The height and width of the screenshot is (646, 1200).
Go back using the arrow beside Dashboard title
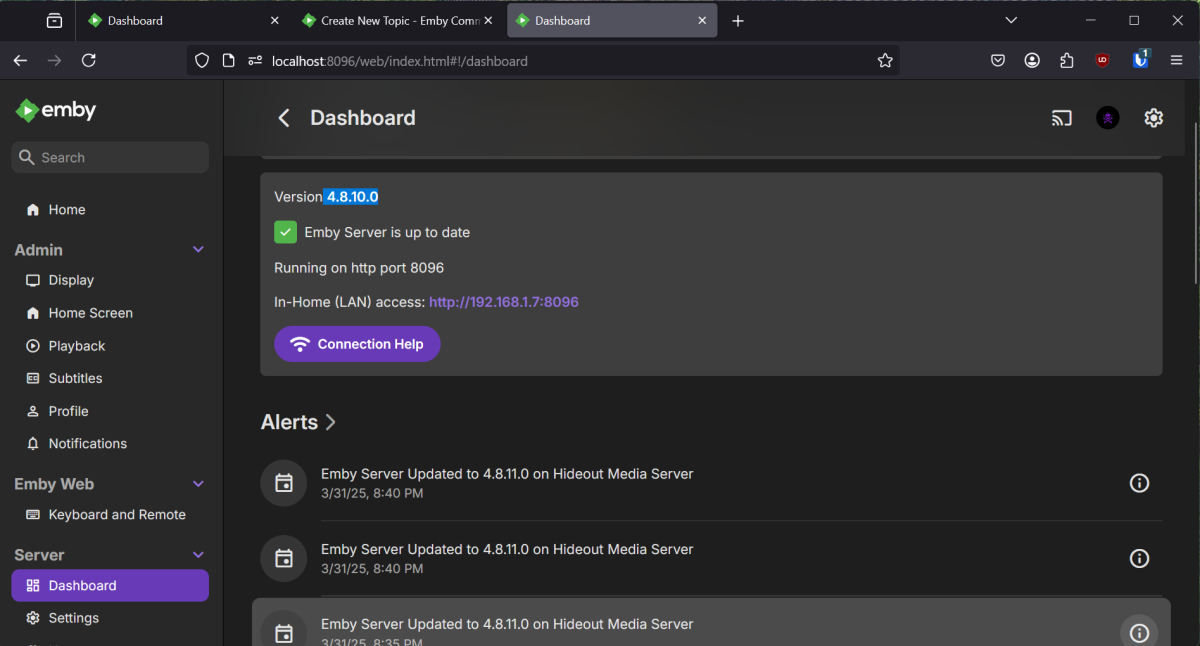coord(284,118)
